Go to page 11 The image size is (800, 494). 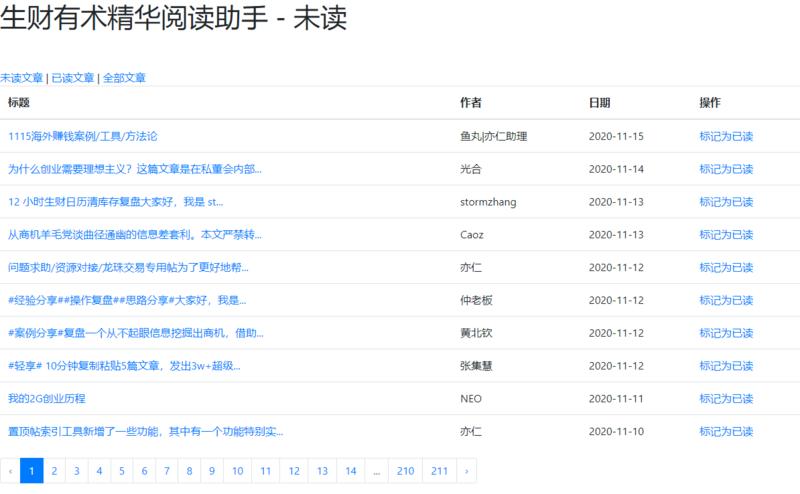[x=265, y=471]
